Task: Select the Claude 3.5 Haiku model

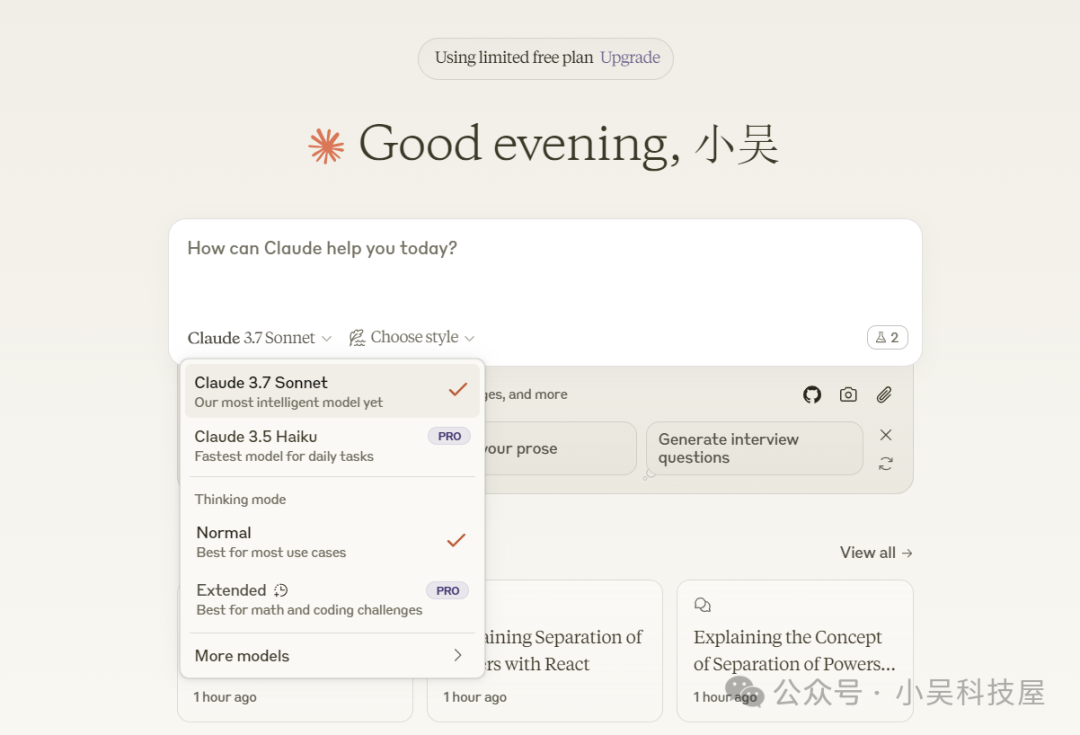Action: (x=332, y=446)
